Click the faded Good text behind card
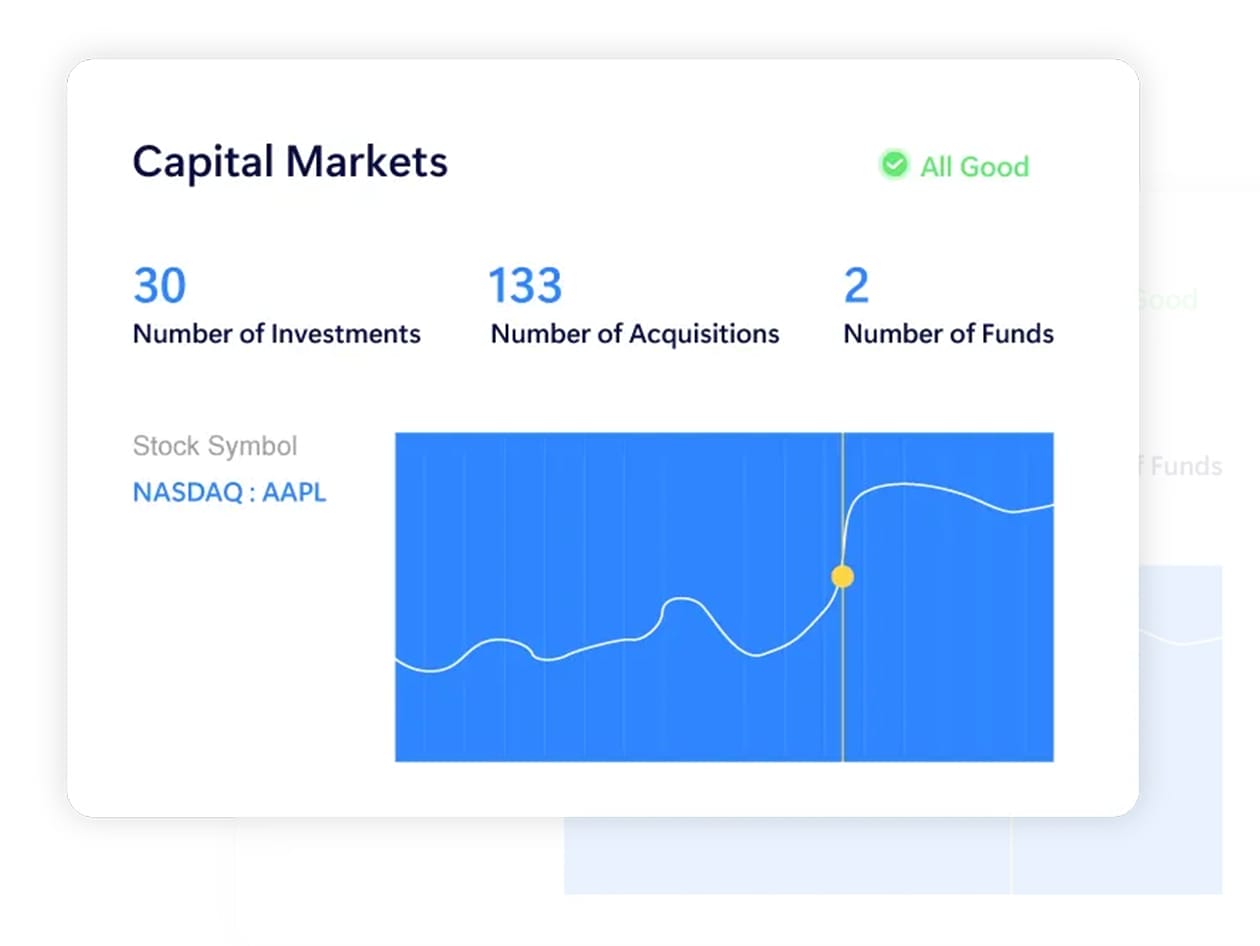 (x=1168, y=299)
